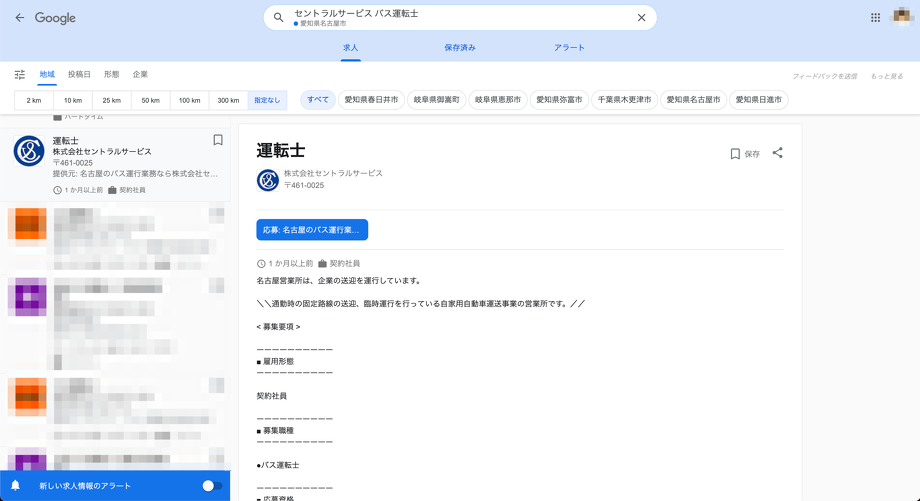Open the セントラルサービス logo in job list
This screenshot has height=501, width=920.
29,151
